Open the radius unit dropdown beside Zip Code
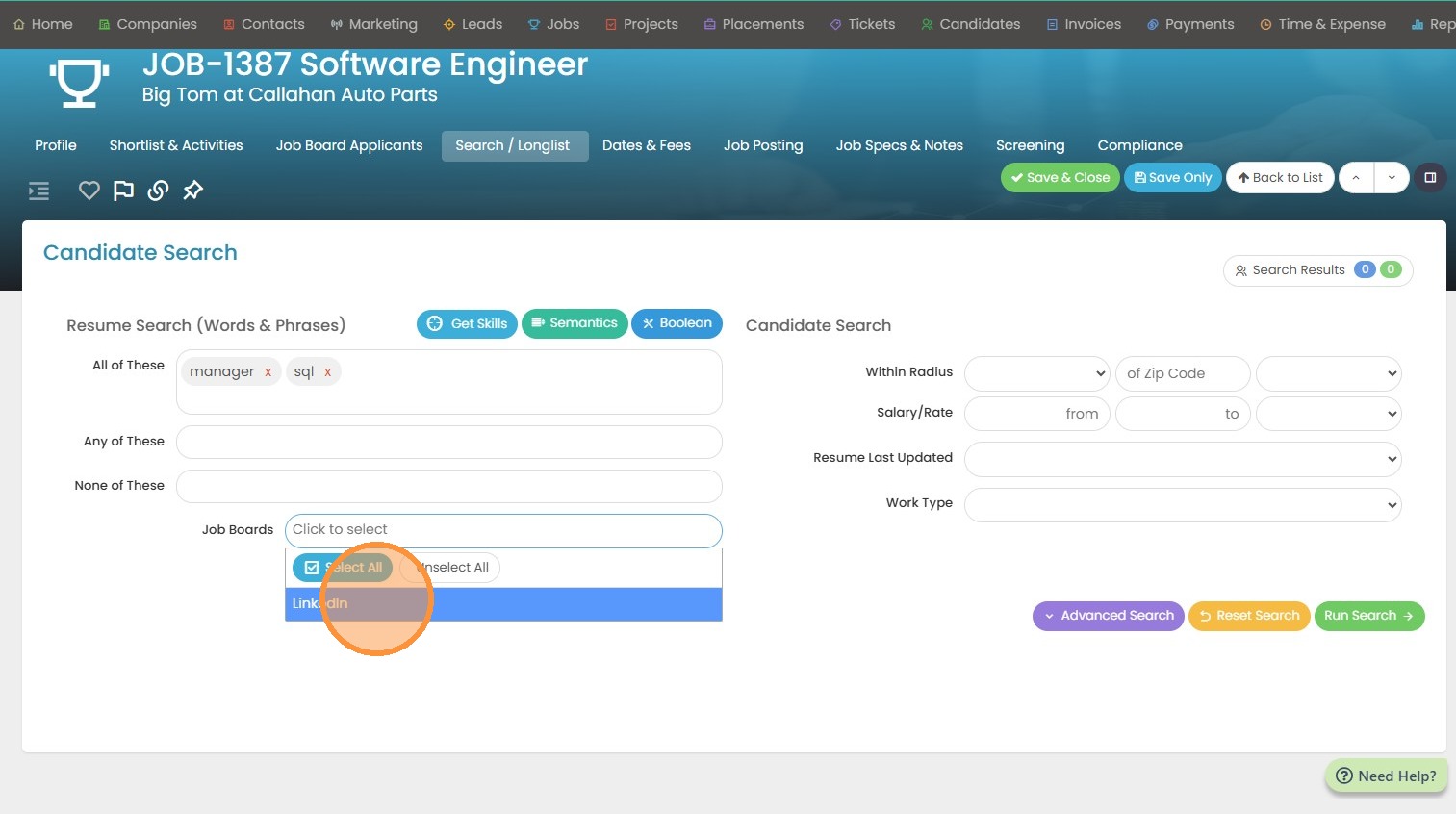Image resolution: width=1456 pixels, height=814 pixels. point(1329,373)
